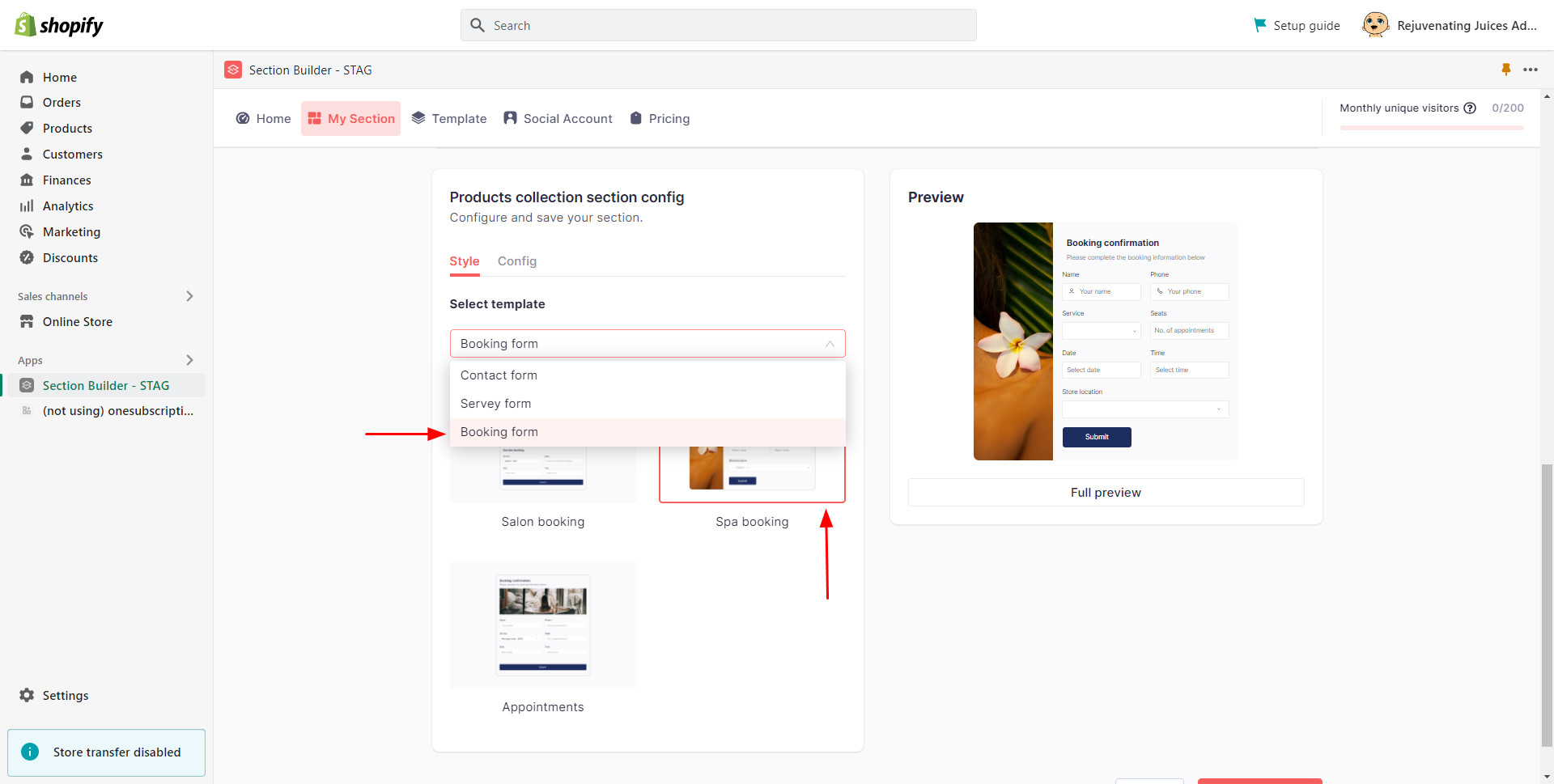This screenshot has width=1554, height=784.
Task: Click the Monthly unique visitors progress bar
Action: point(1432,128)
